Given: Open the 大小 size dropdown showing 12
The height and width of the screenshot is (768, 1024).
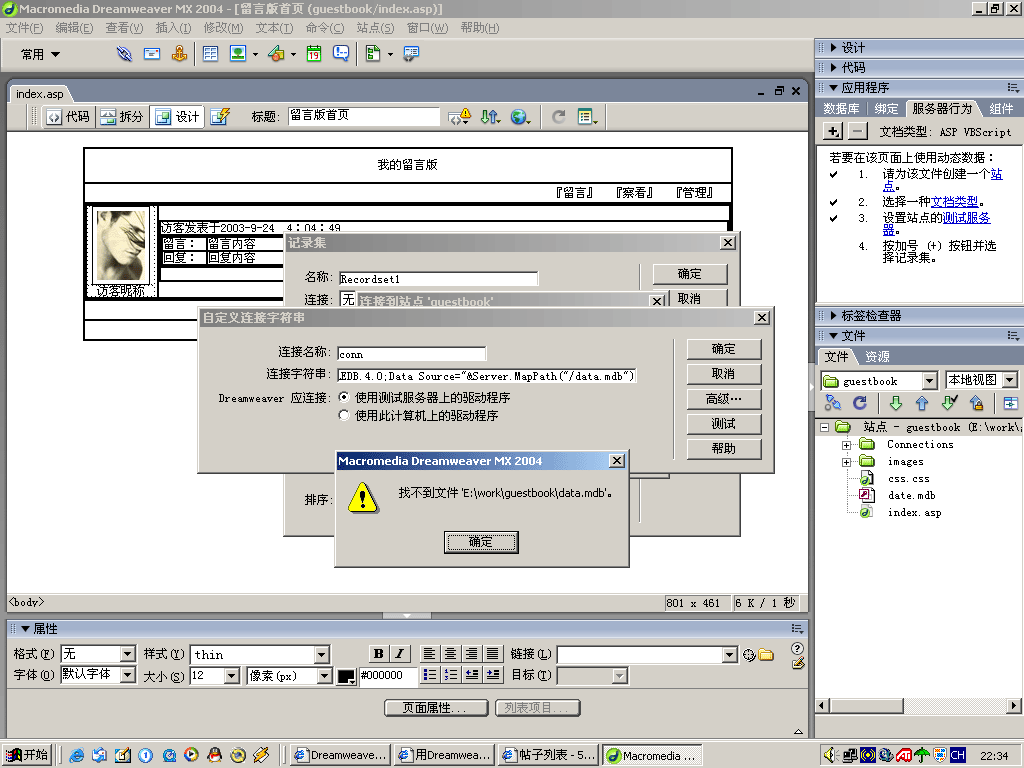Looking at the screenshot, I should (x=232, y=675).
